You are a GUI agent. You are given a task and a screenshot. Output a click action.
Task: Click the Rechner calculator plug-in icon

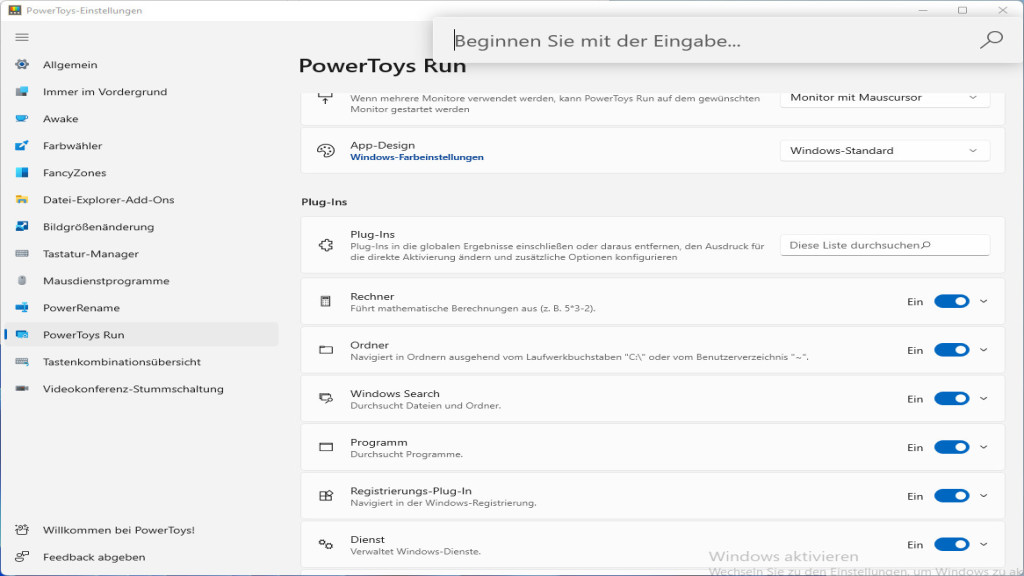pyautogui.click(x=325, y=300)
